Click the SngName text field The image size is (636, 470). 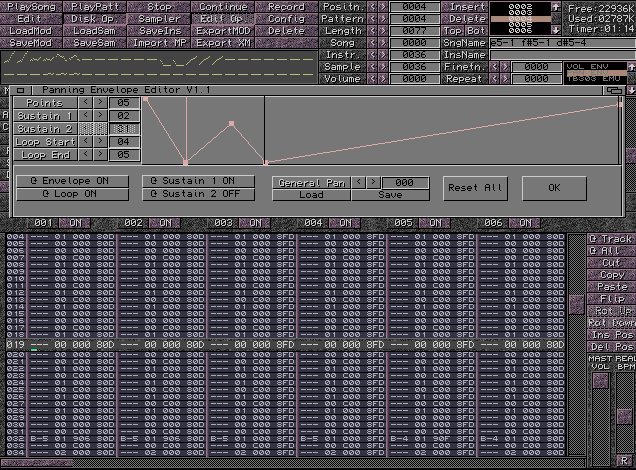click(563, 43)
